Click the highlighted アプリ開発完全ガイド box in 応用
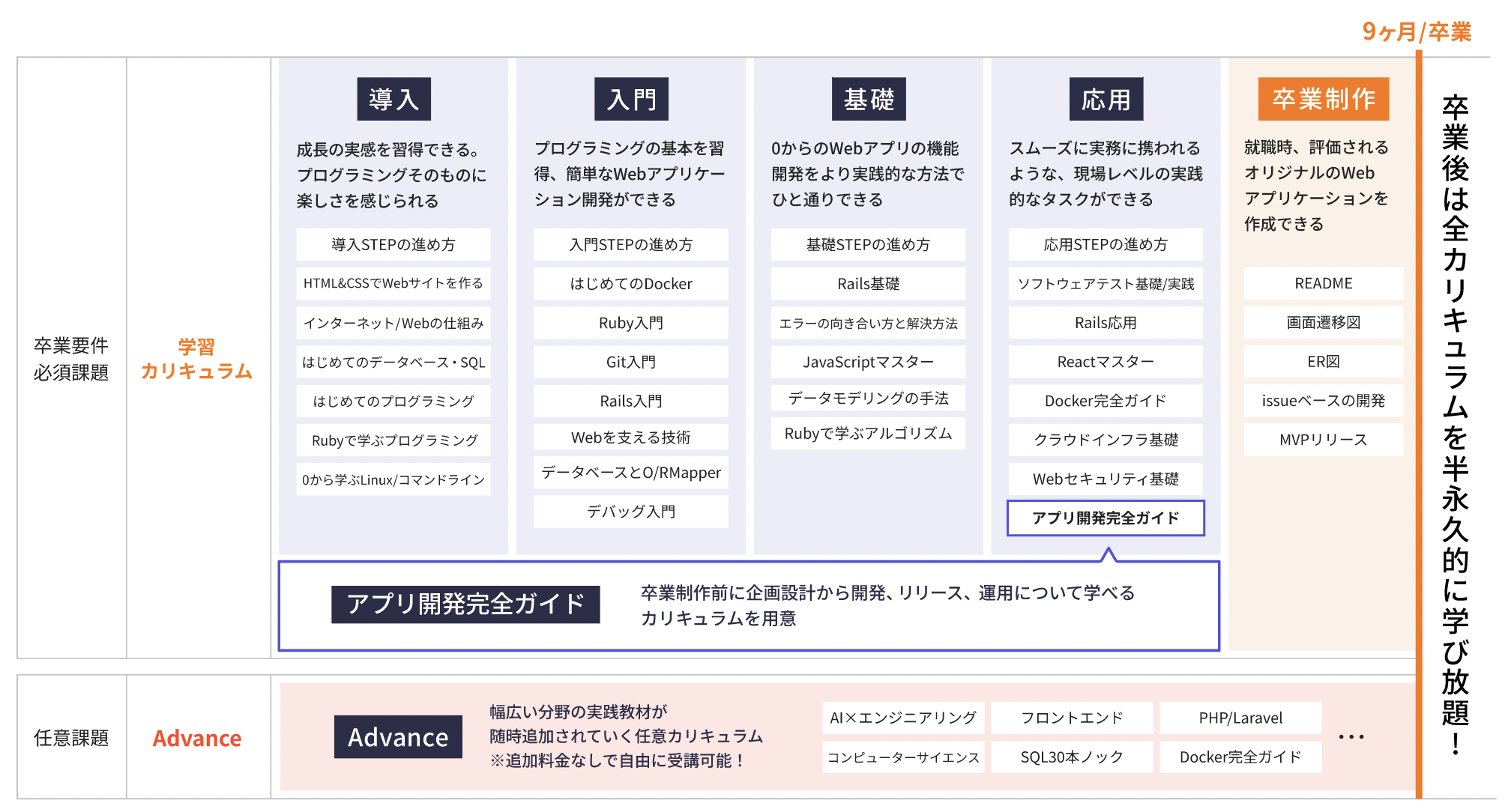 coord(1106,518)
